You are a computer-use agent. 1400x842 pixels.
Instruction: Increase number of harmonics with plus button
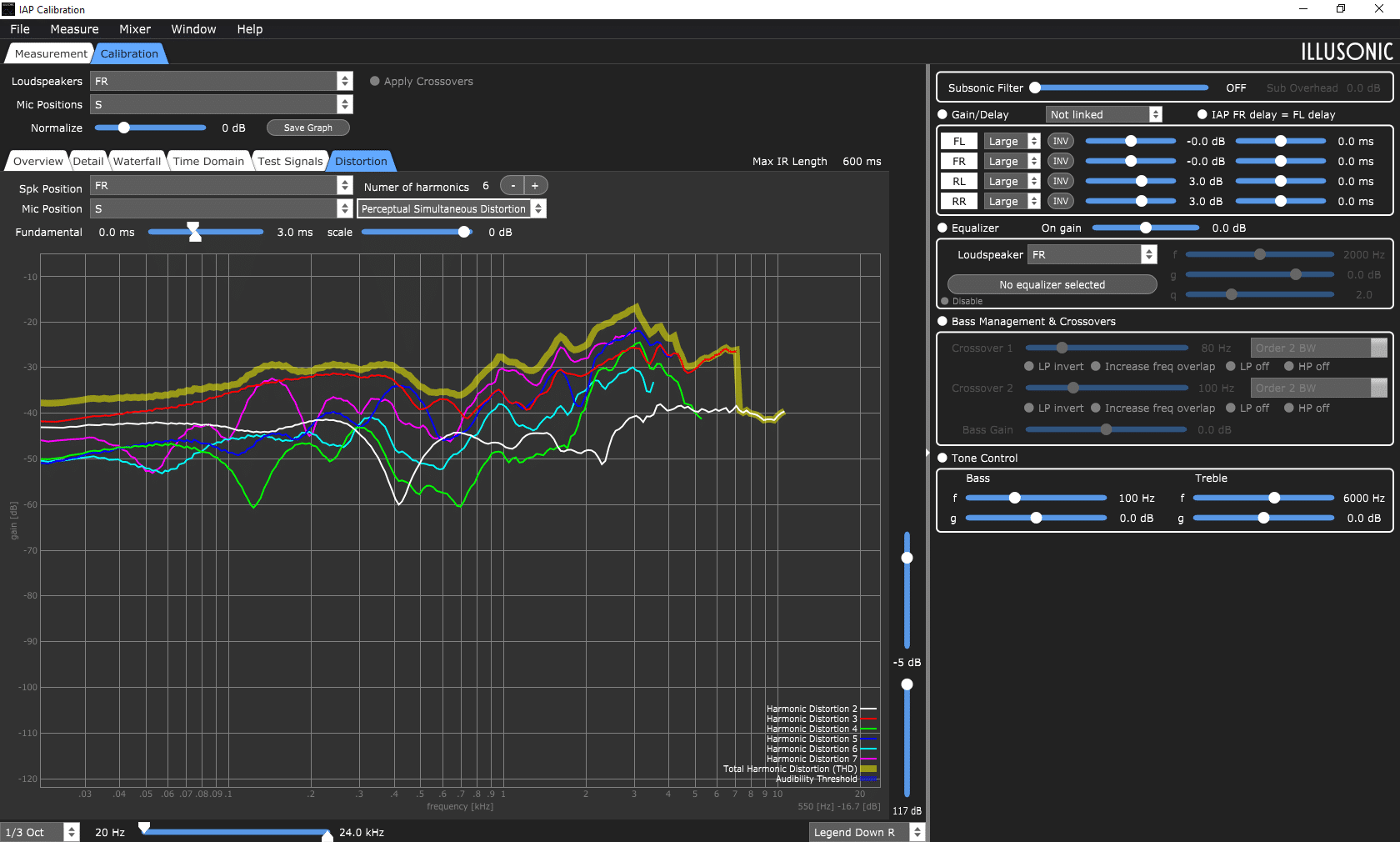535,186
